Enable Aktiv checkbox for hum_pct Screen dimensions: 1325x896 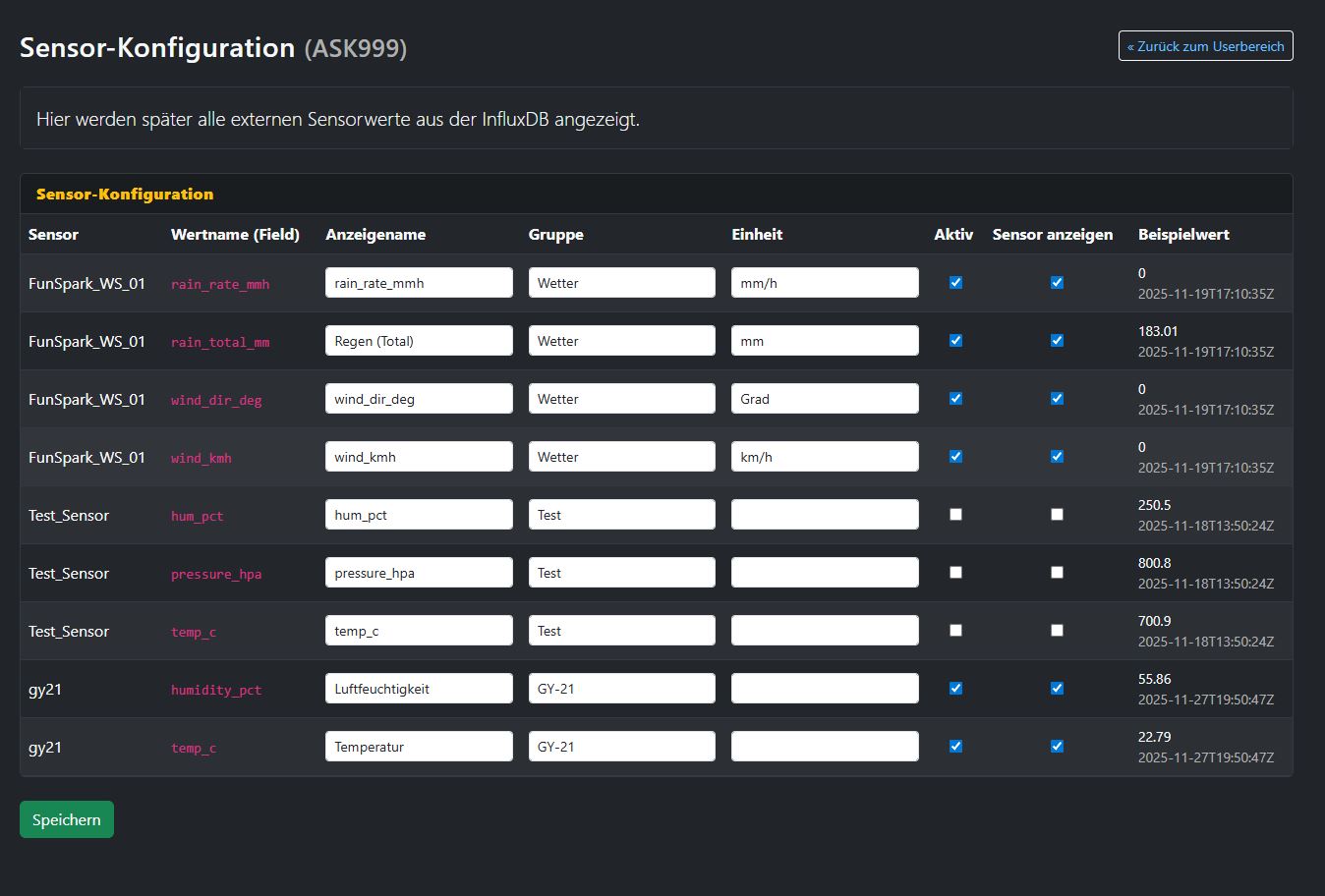tap(955, 515)
